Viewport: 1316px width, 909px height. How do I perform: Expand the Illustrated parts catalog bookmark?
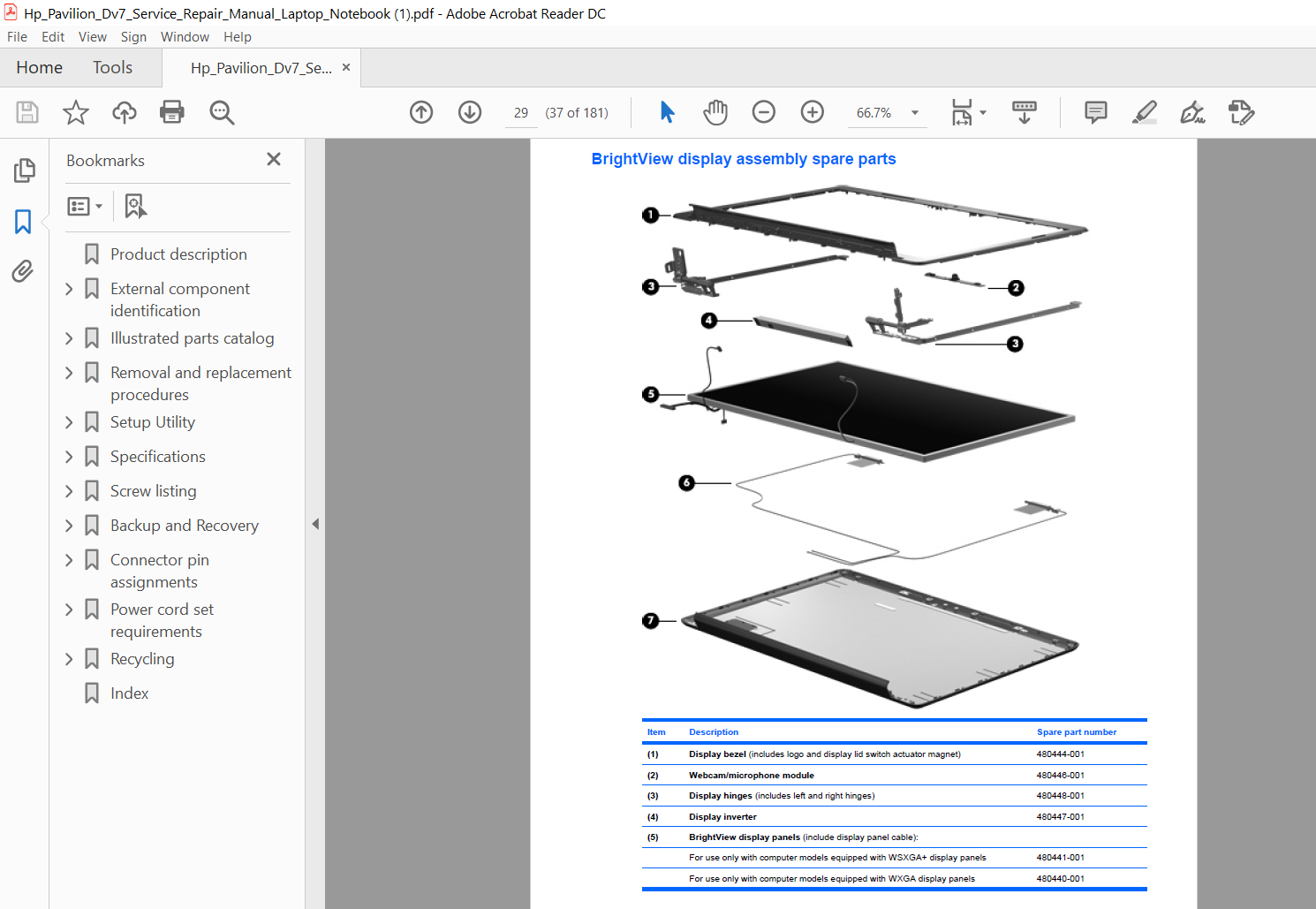(x=69, y=338)
